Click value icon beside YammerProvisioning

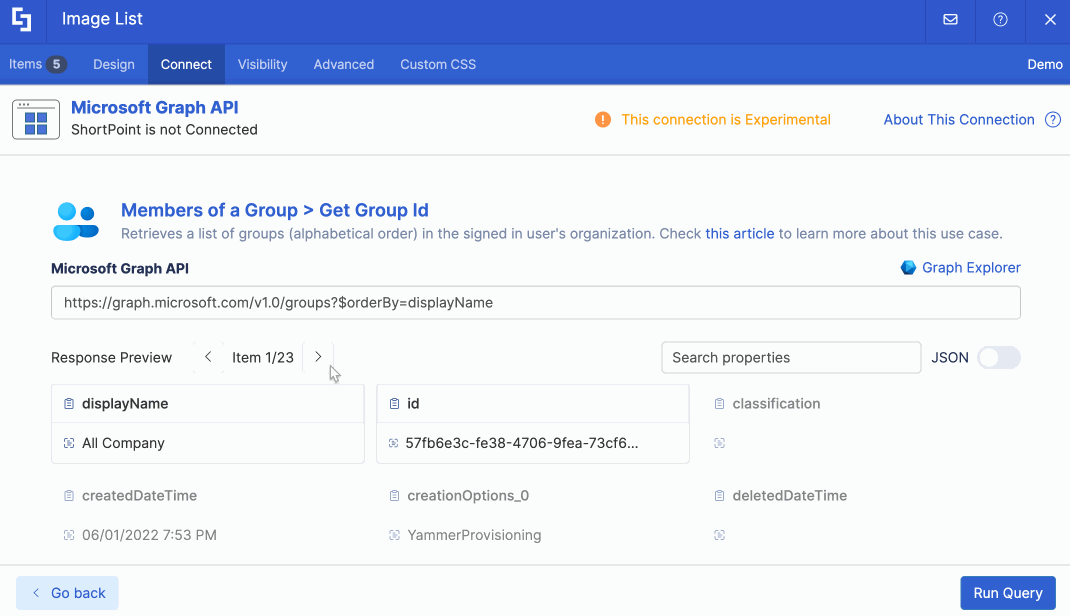394,536
